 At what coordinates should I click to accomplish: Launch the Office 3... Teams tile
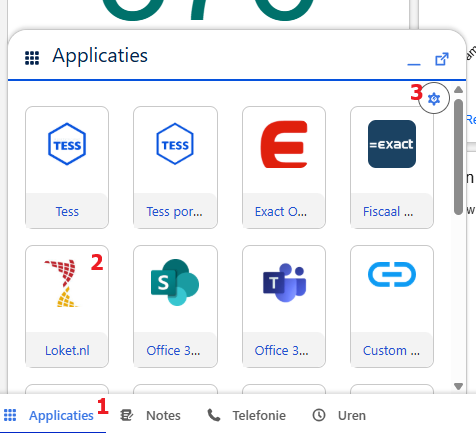click(x=284, y=306)
